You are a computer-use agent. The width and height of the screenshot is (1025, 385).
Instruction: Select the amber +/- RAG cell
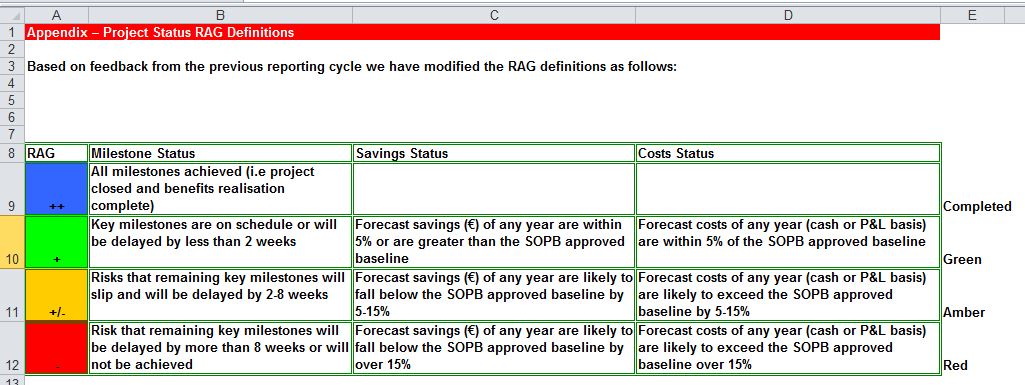click(56, 294)
